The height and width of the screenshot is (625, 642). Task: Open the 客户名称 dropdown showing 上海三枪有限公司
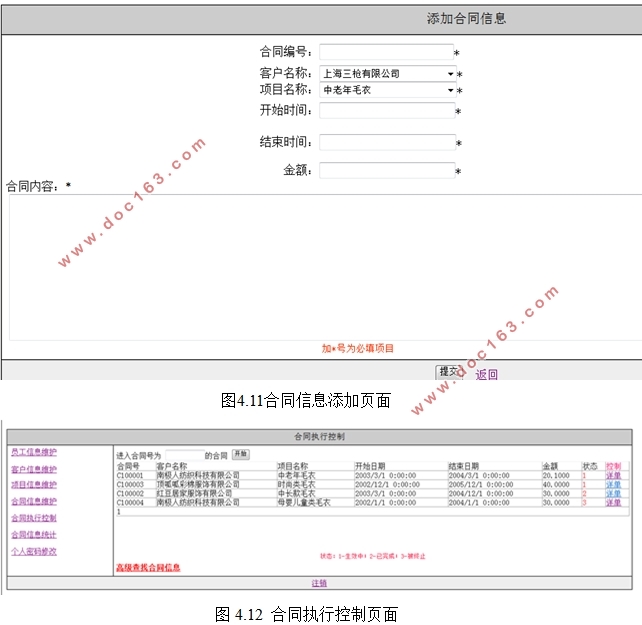click(x=387, y=74)
